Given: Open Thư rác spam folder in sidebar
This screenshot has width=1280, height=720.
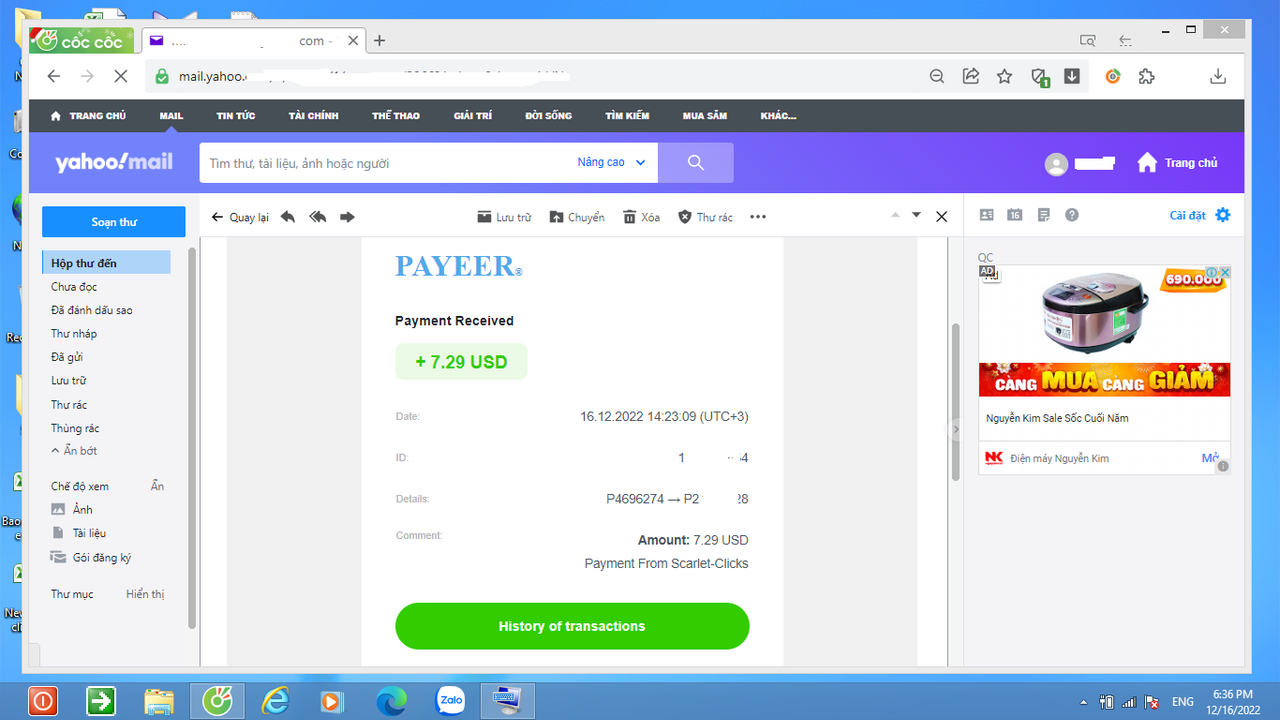Looking at the screenshot, I should coord(69,405).
